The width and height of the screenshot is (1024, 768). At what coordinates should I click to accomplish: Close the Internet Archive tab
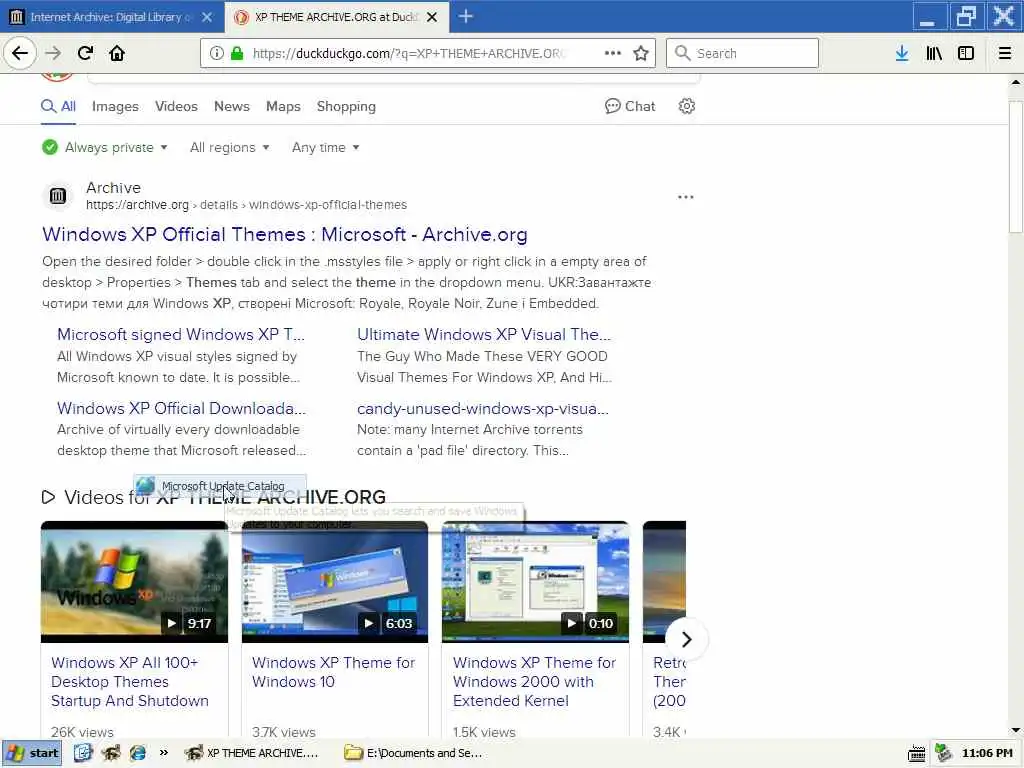click(x=207, y=17)
